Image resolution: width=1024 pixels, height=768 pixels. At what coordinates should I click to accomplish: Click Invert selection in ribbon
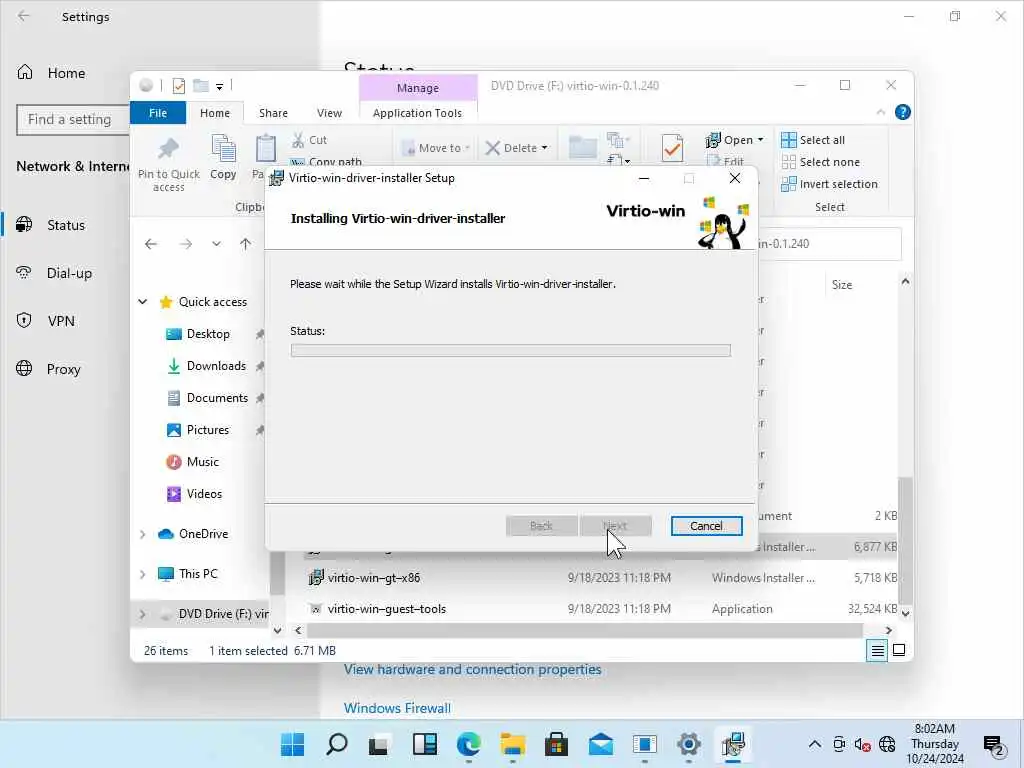pyautogui.click(x=829, y=184)
